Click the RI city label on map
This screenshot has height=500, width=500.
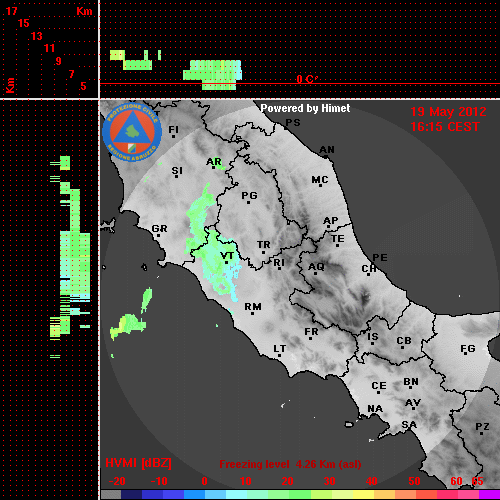point(279,263)
